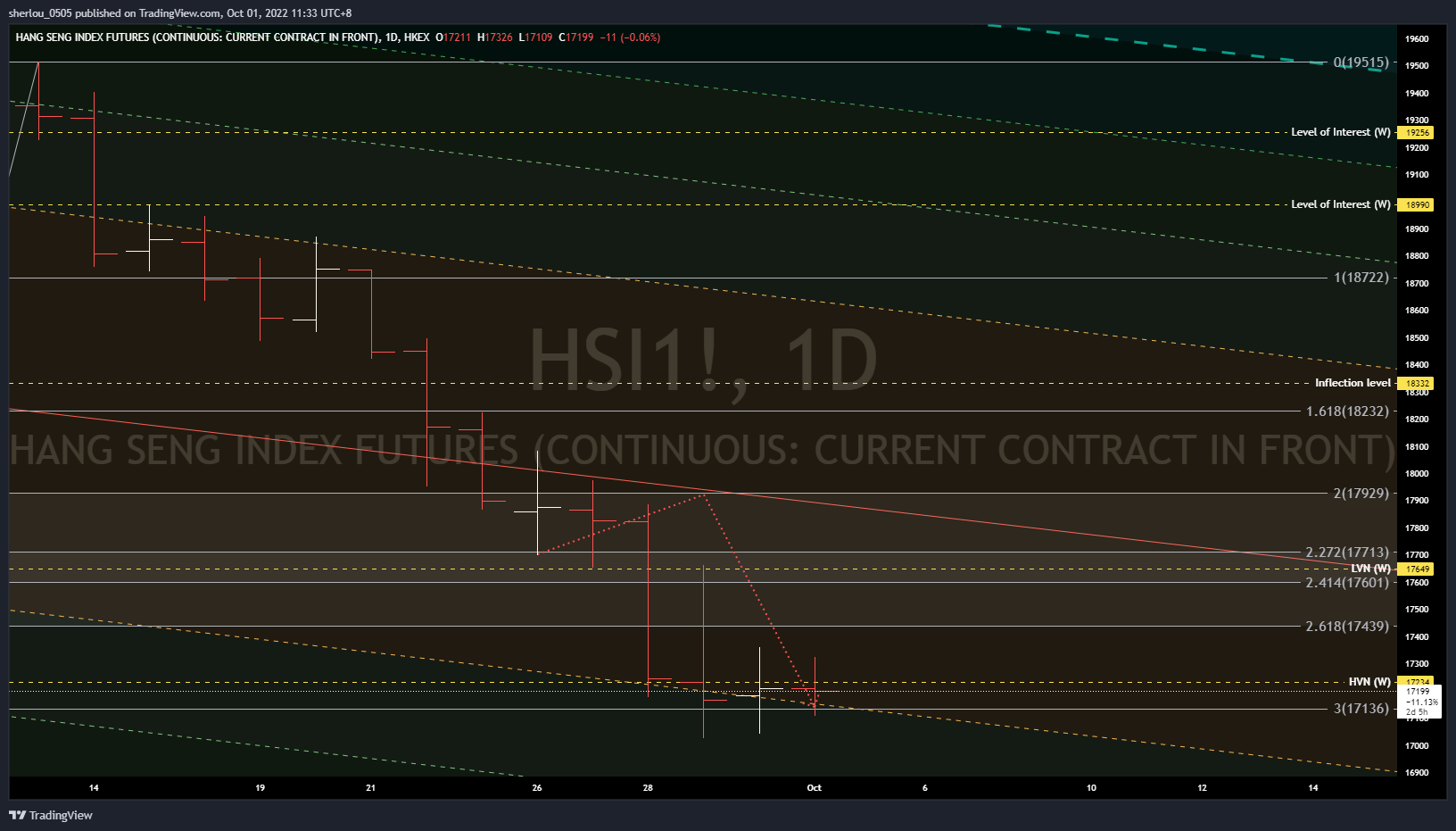Screen dimensions: 1456x831
Task: Select the Level of Interest label at 19256
Action: 1341,132
